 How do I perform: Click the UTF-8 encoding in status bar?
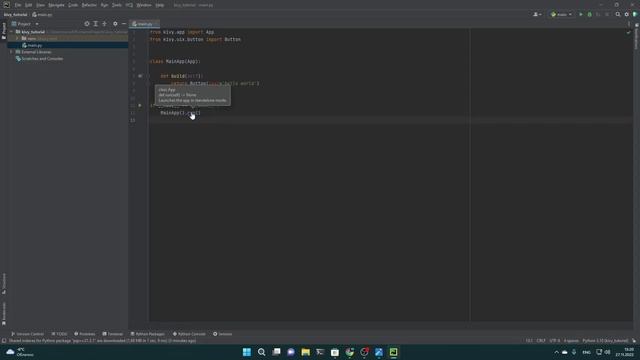point(555,341)
